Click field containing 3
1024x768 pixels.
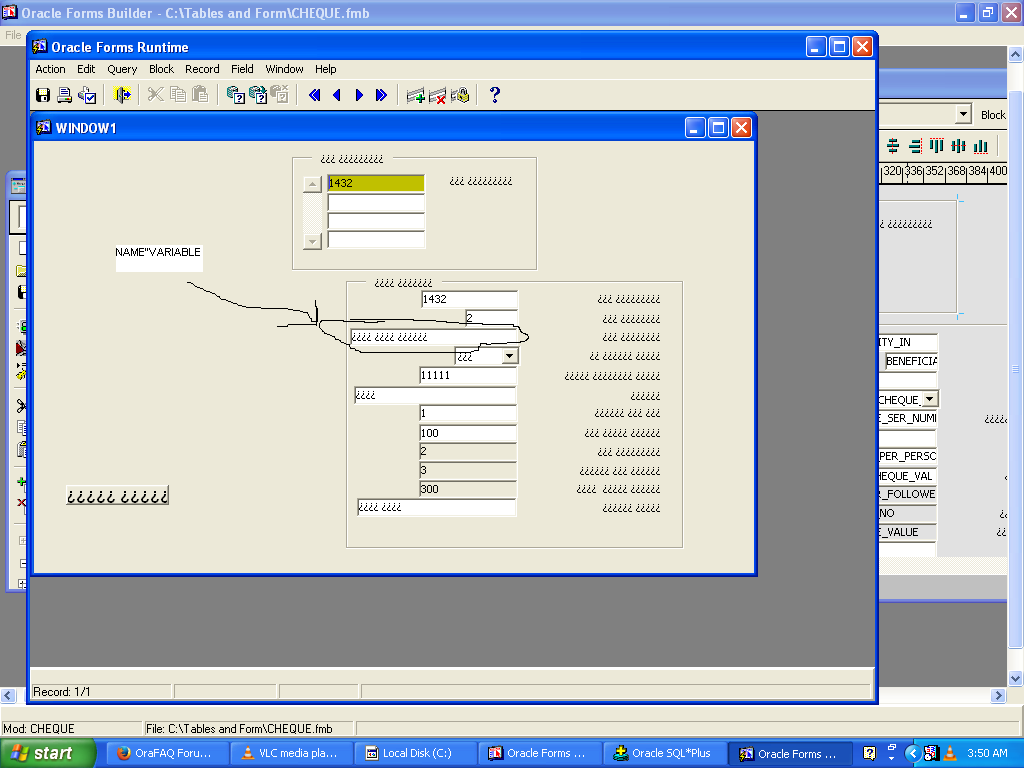point(468,470)
